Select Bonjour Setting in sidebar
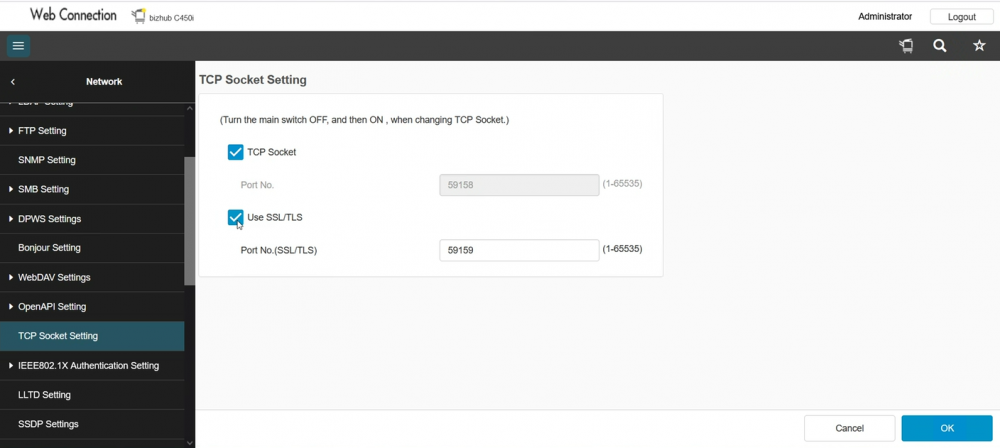The height and width of the screenshot is (448, 1000). tap(49, 248)
